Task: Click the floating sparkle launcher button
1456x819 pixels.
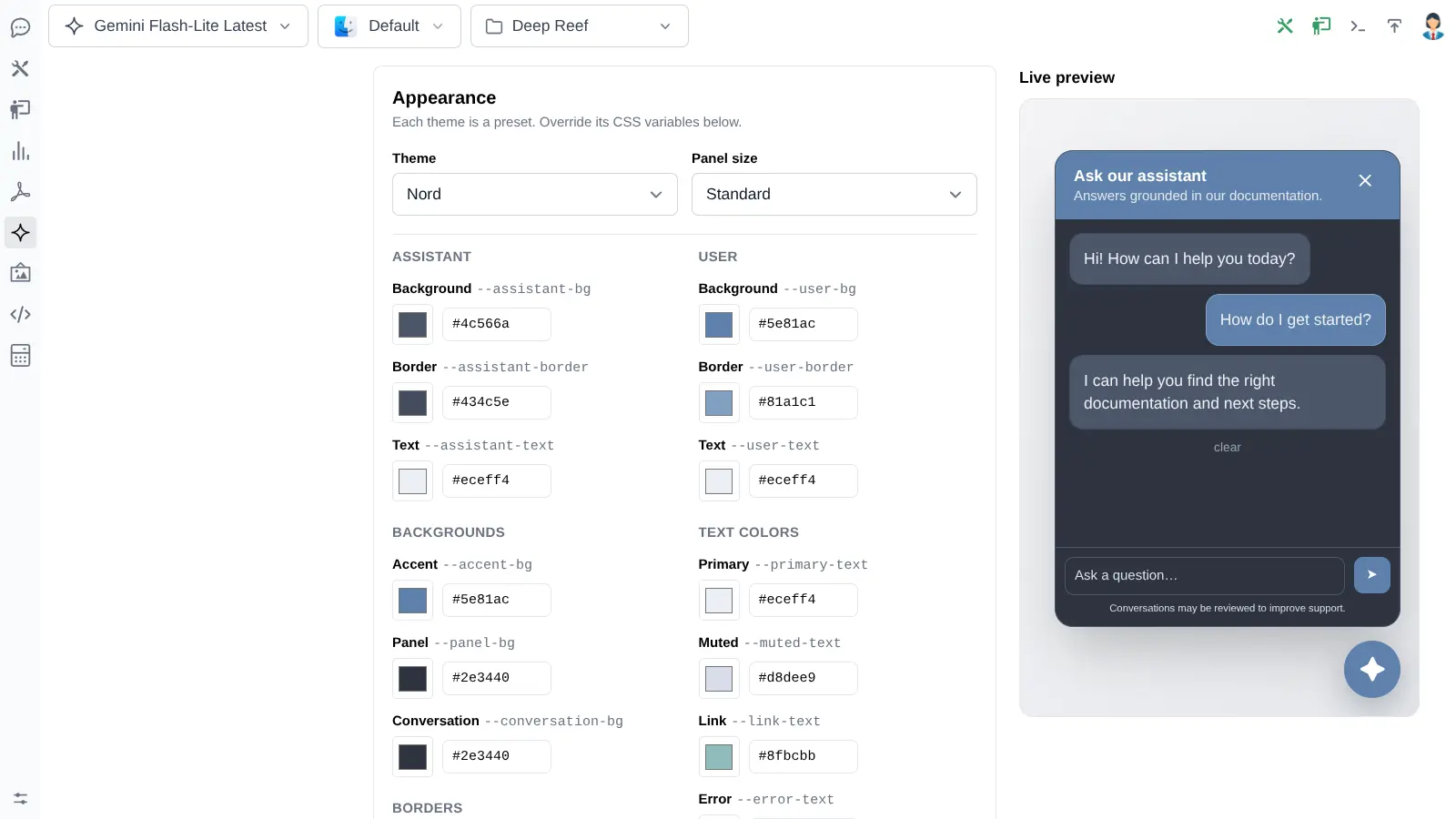Action: coord(1372,670)
